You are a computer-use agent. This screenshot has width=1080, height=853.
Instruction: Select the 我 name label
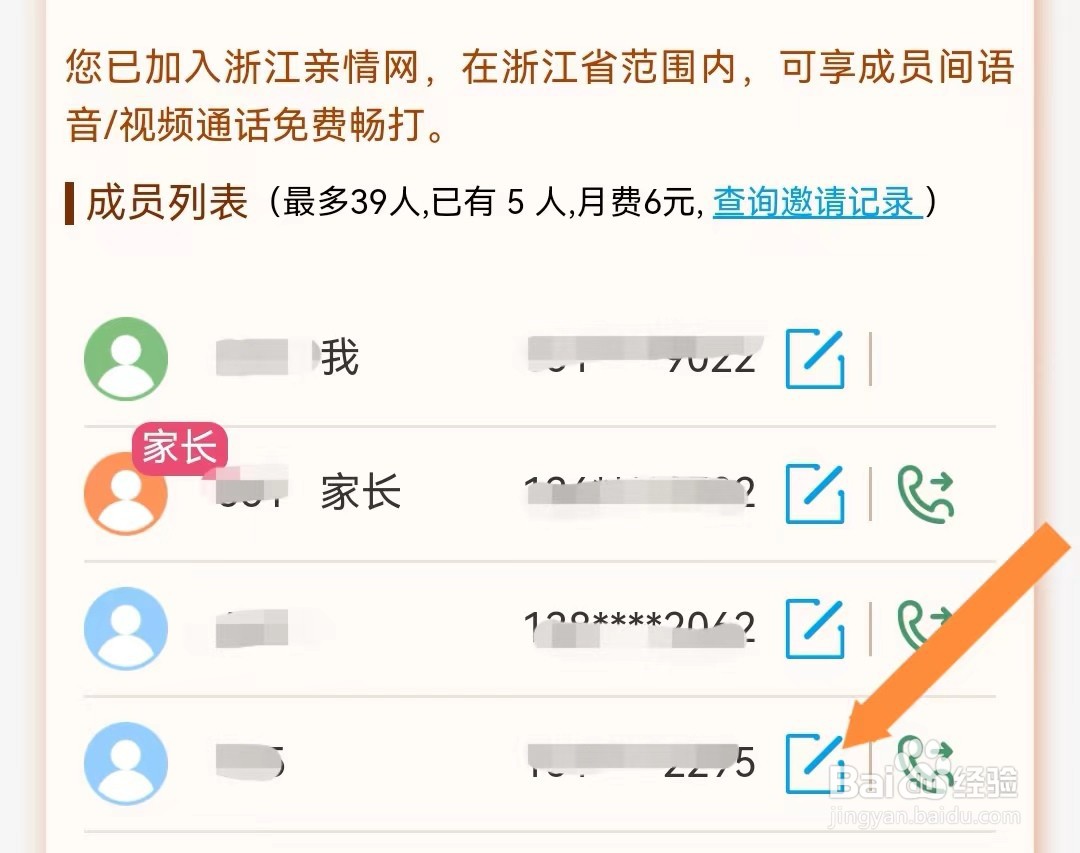[340, 358]
